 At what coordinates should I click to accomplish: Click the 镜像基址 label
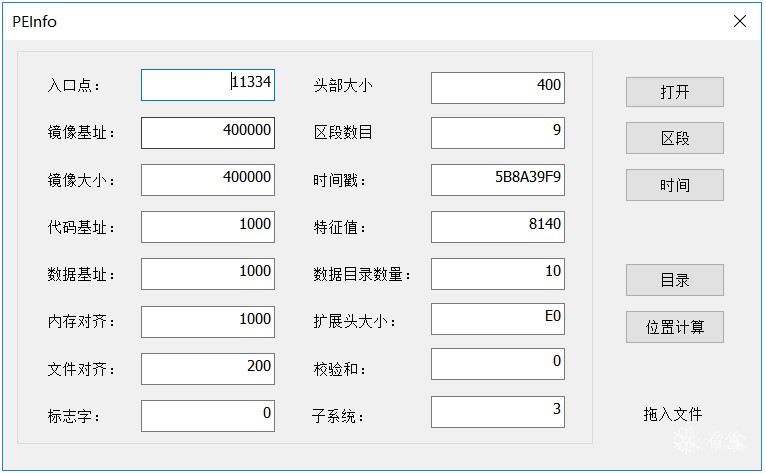click(x=81, y=132)
